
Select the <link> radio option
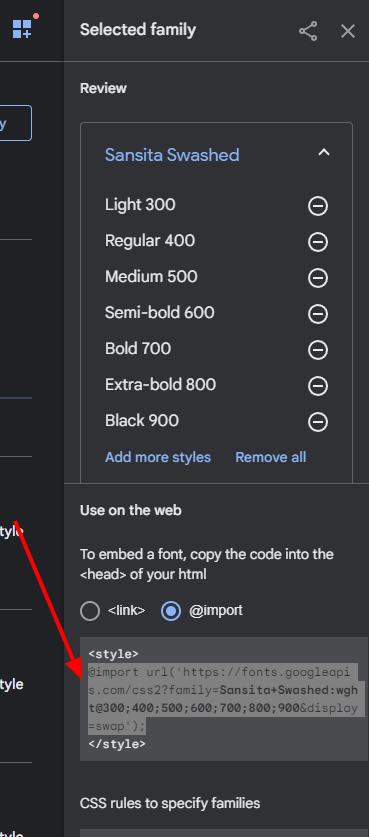90,611
